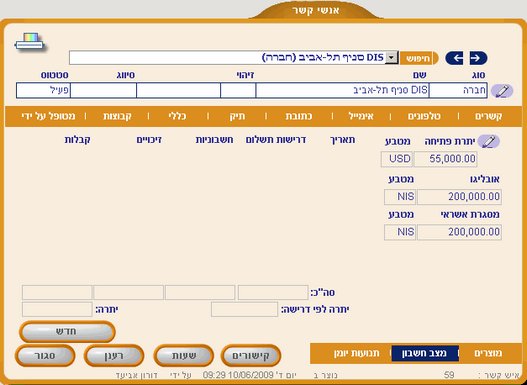This screenshot has height=385, width=527.
Task: Click the מסגרת אשראי amount field
Action: coord(459,232)
